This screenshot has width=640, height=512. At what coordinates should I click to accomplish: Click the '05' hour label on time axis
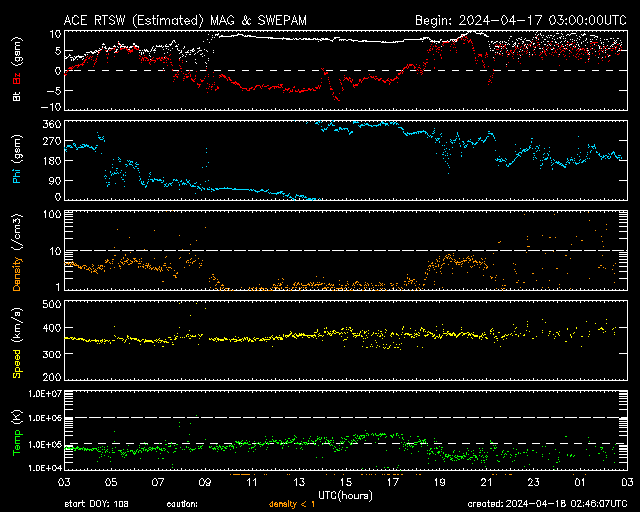(x=111, y=482)
